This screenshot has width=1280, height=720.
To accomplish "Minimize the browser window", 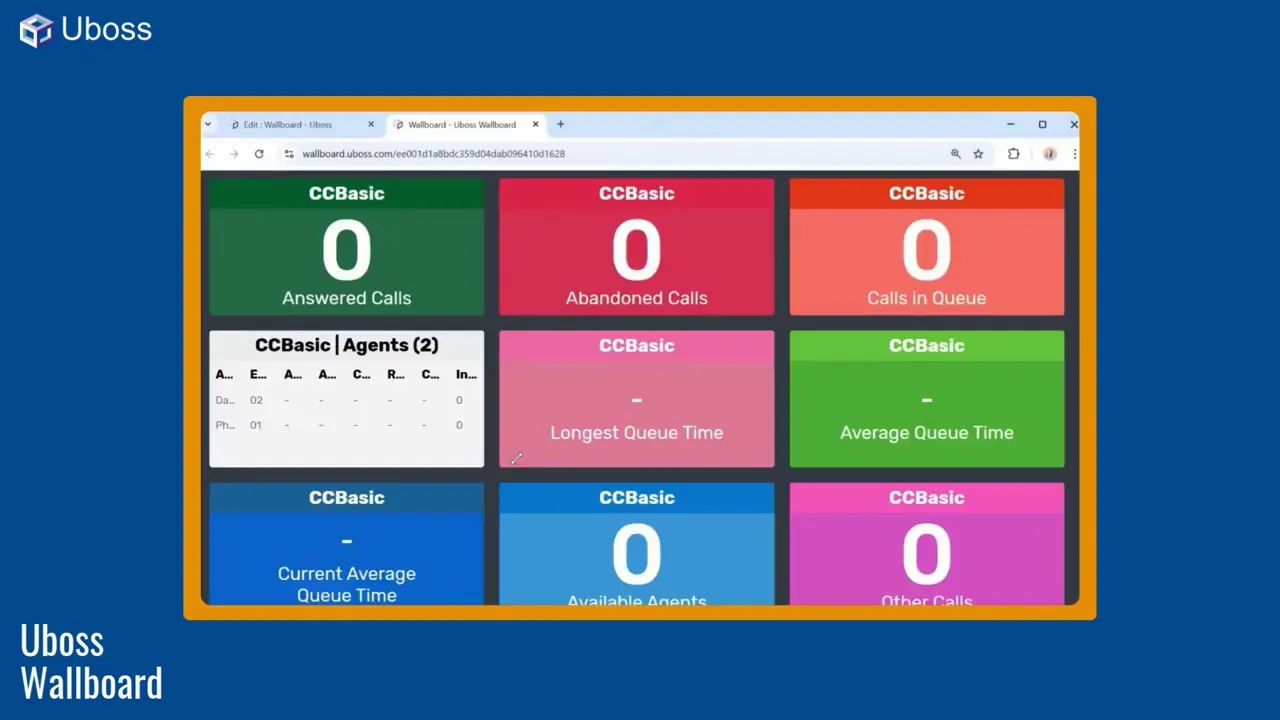I will 1010,124.
